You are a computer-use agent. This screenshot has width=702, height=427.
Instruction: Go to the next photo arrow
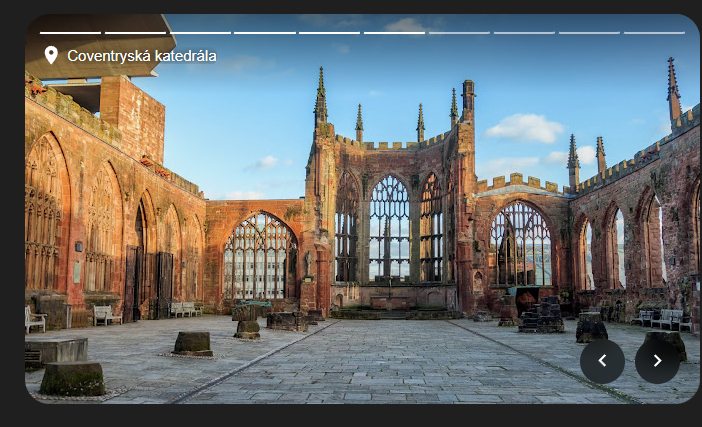tap(657, 361)
